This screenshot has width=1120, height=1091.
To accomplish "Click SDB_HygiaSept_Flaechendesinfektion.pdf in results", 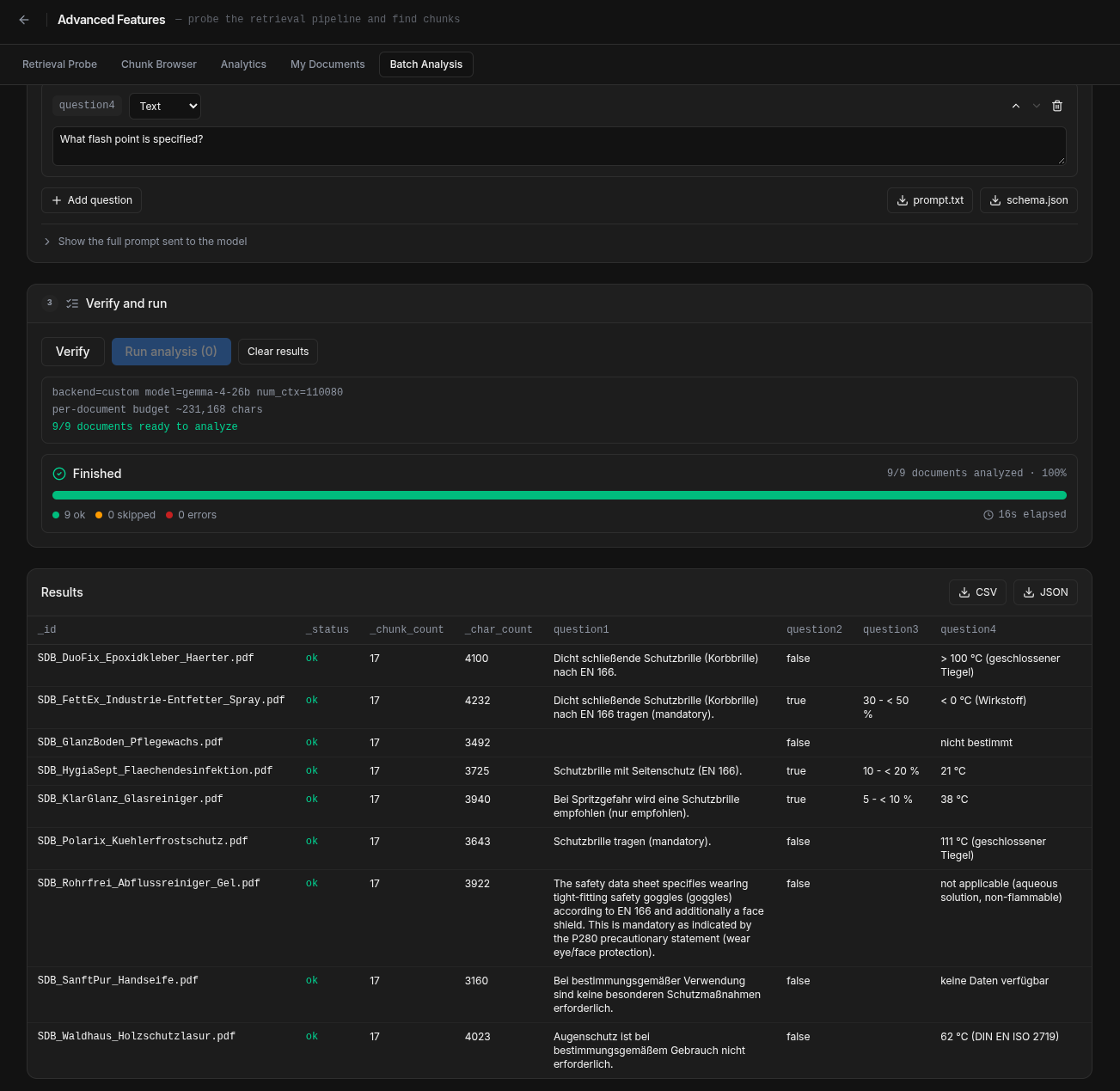I will pos(156,771).
